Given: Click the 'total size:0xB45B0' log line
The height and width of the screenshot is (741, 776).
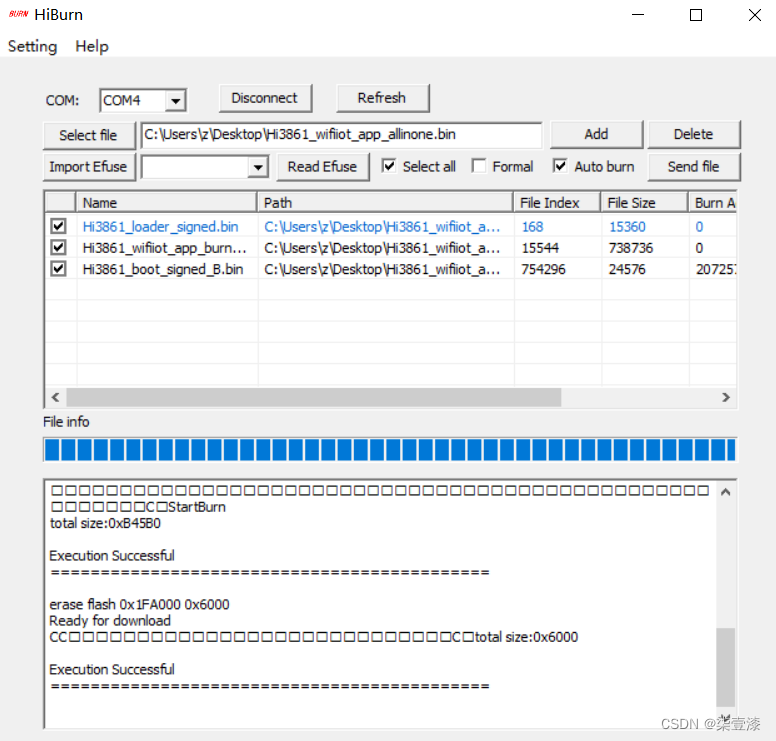Looking at the screenshot, I should 105,524.
